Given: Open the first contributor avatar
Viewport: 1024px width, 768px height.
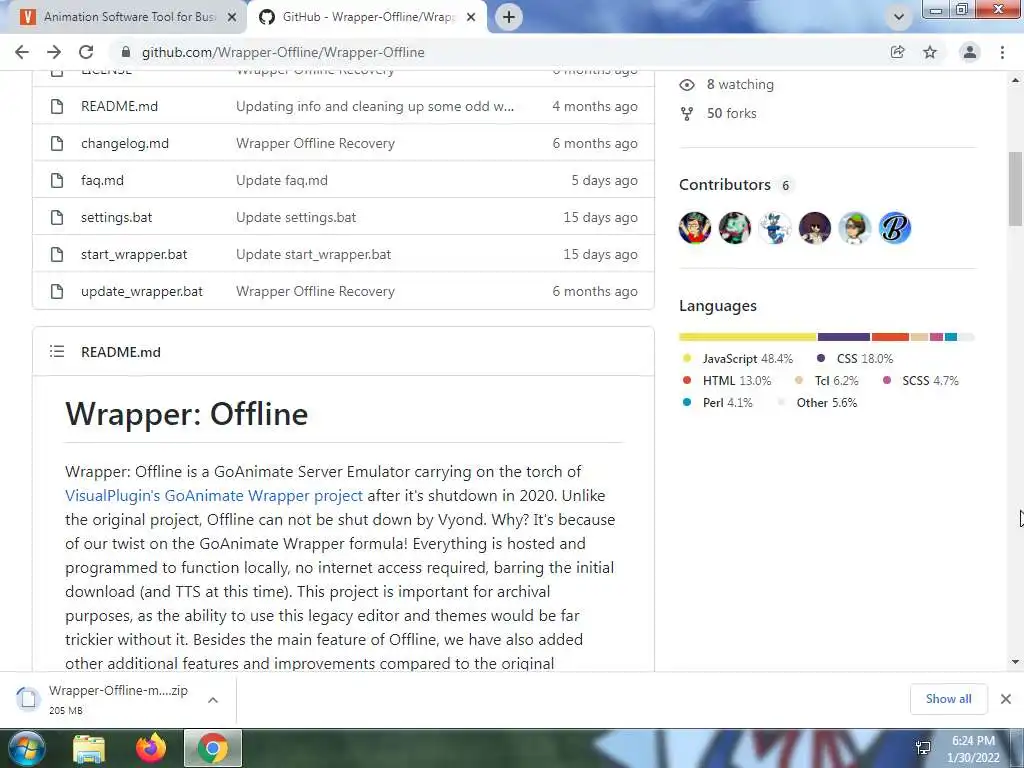Looking at the screenshot, I should (x=695, y=228).
